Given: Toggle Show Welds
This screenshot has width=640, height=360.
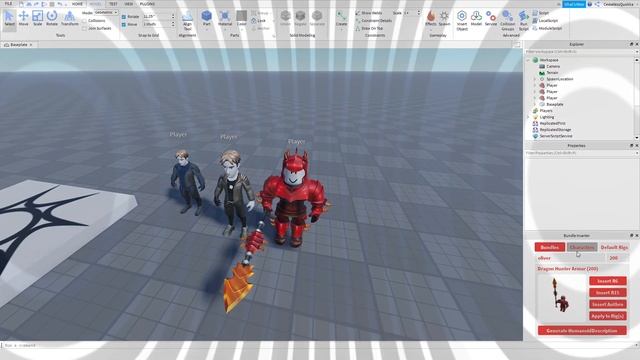Looking at the screenshot, I should pos(369,13).
